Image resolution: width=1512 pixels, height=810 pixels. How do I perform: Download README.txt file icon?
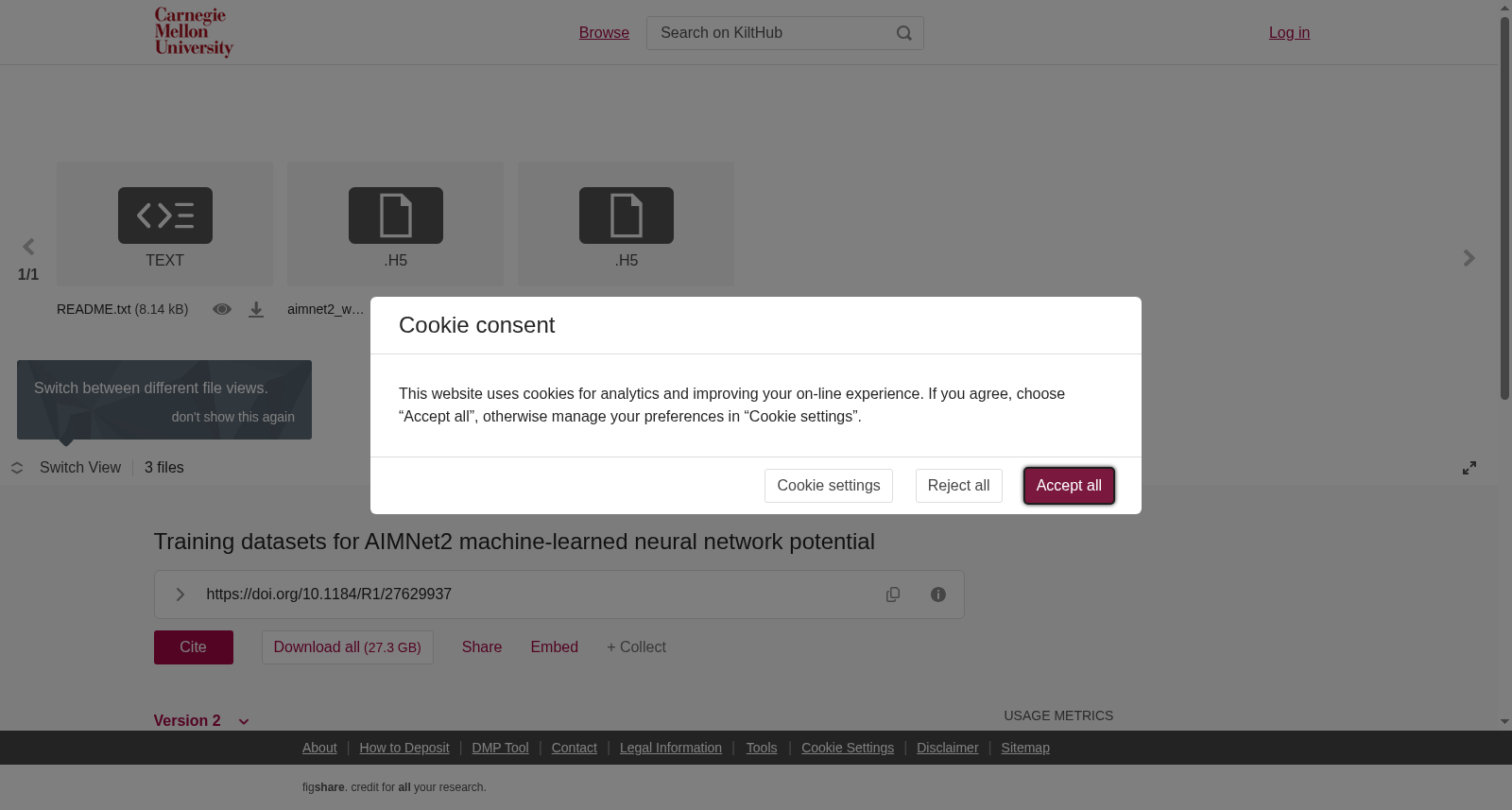click(x=256, y=309)
